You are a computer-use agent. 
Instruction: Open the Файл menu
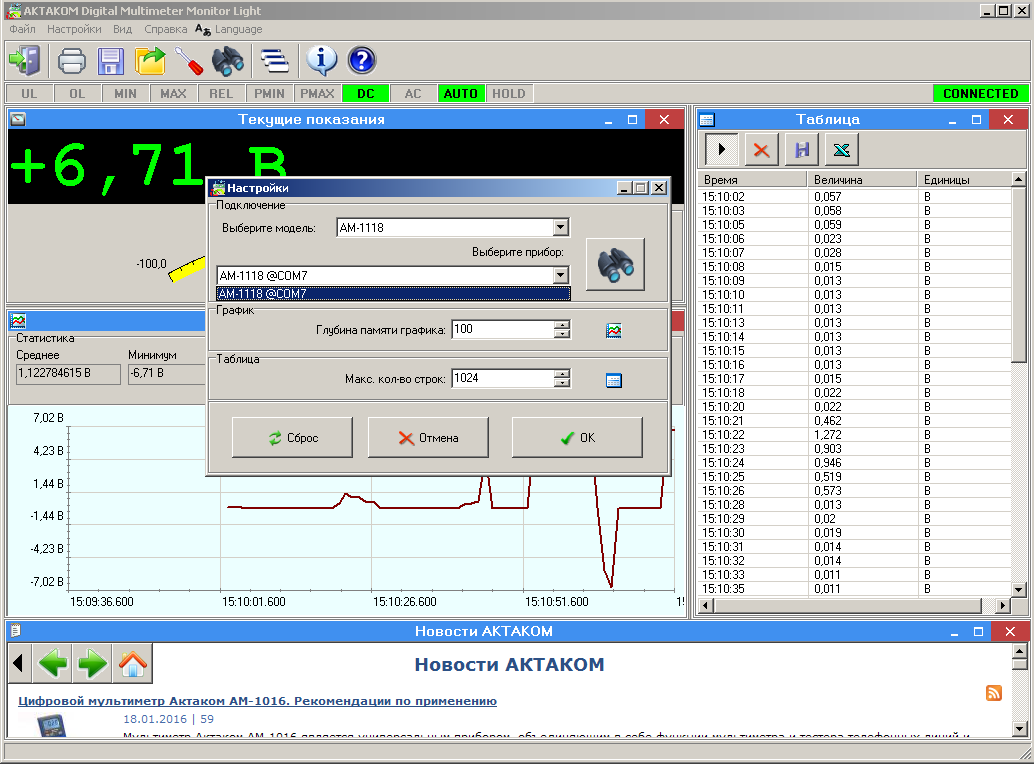[22, 29]
